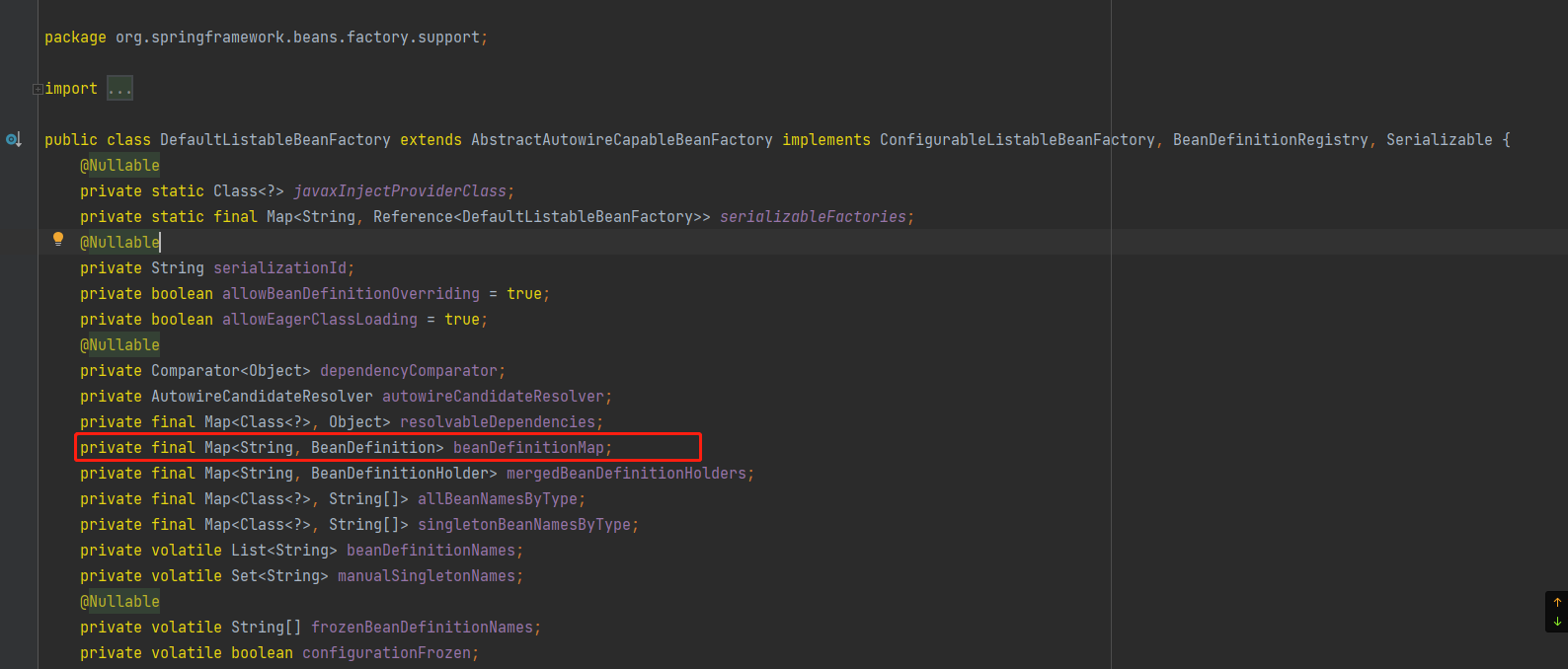The image size is (1568, 669).
Task: Click the frozenBeanDefinitionNames field
Action: click(422, 628)
